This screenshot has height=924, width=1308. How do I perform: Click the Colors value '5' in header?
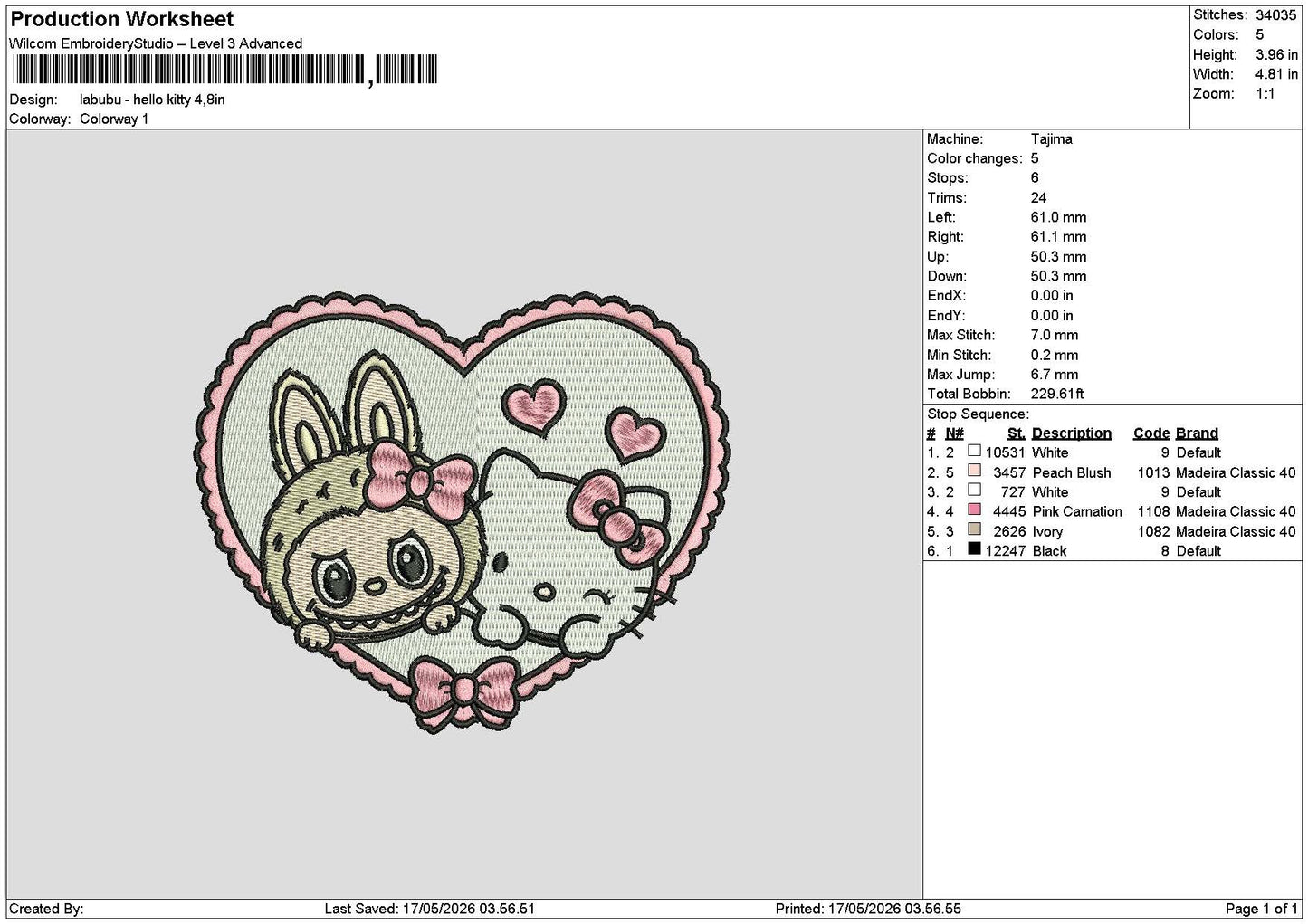pyautogui.click(x=1259, y=34)
